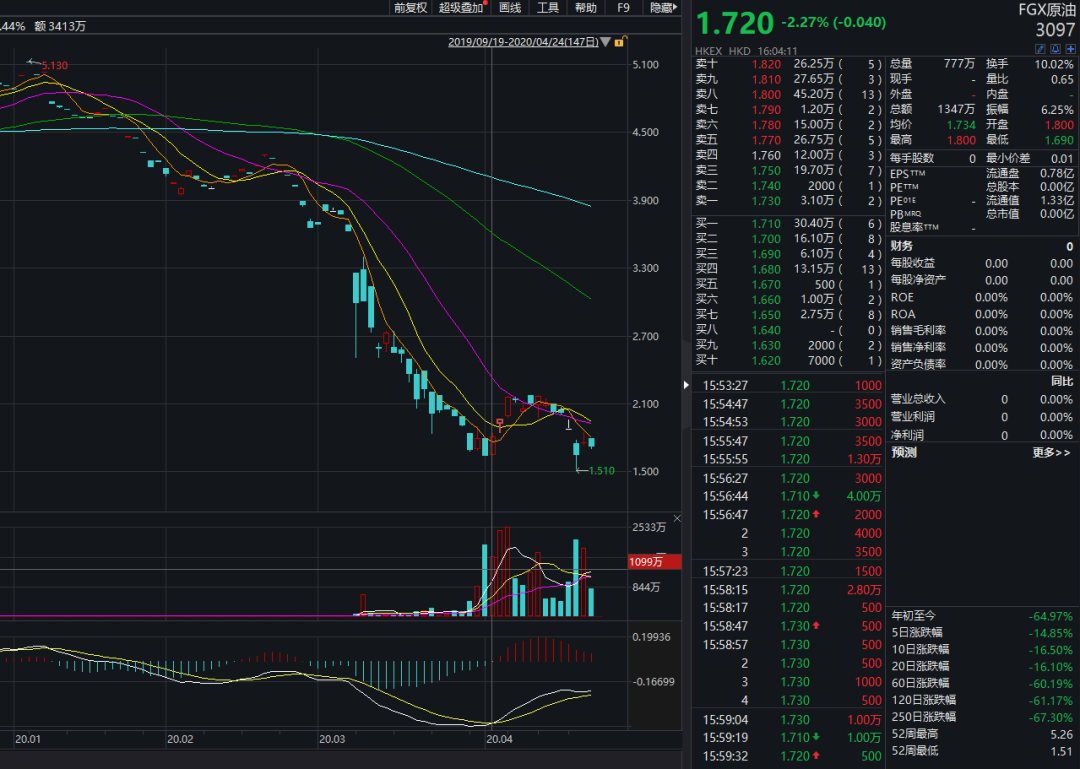
Task: Click the 营业总收入 row
Action: (x=982, y=399)
